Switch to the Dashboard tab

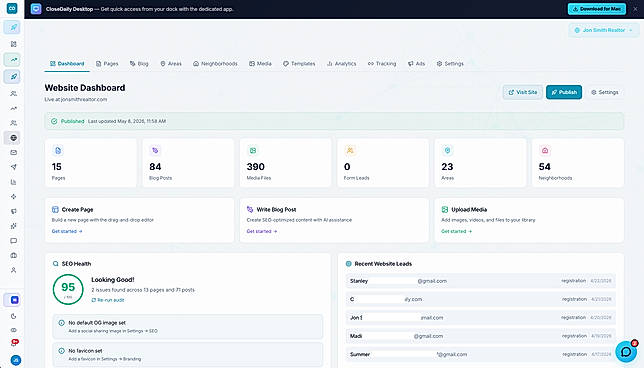(x=67, y=64)
